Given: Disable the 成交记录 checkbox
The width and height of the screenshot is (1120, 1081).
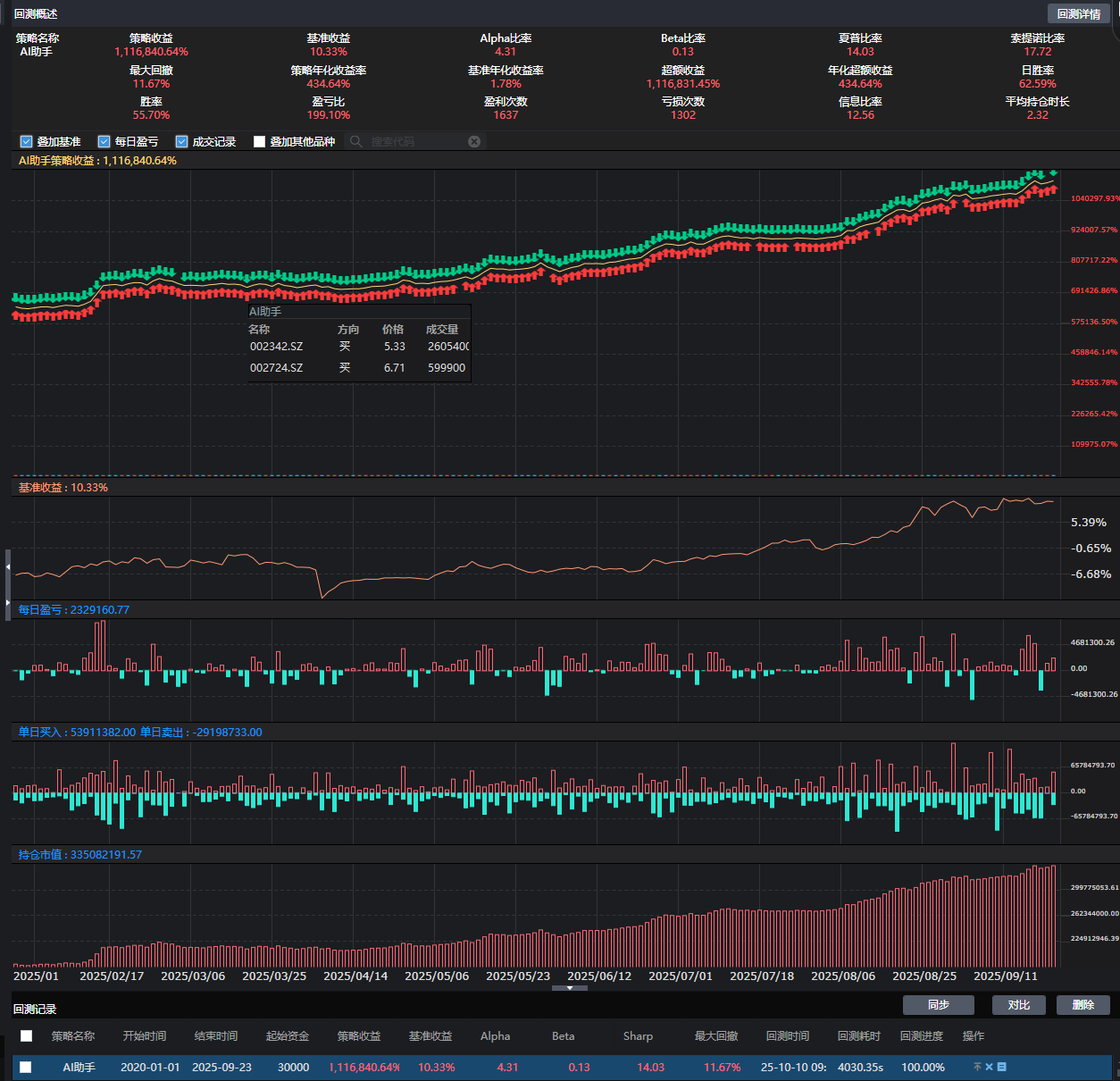Looking at the screenshot, I should point(182,142).
